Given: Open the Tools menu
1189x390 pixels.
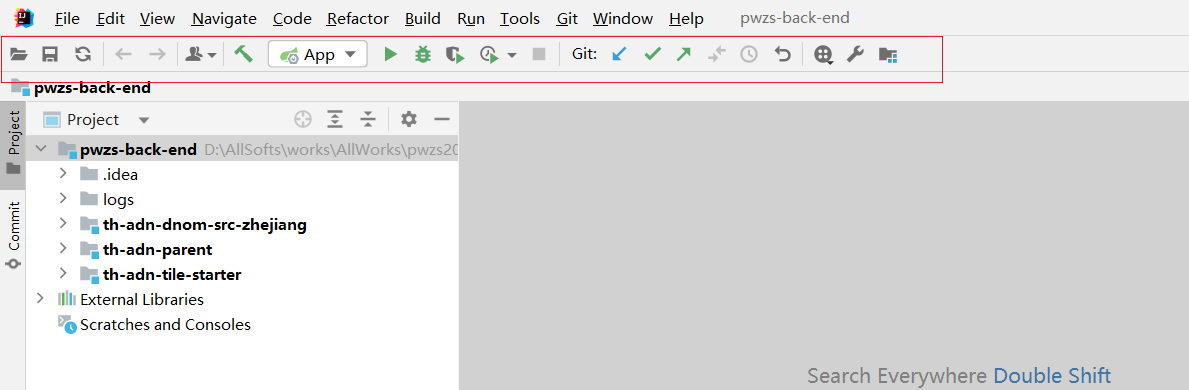Looking at the screenshot, I should point(520,19).
